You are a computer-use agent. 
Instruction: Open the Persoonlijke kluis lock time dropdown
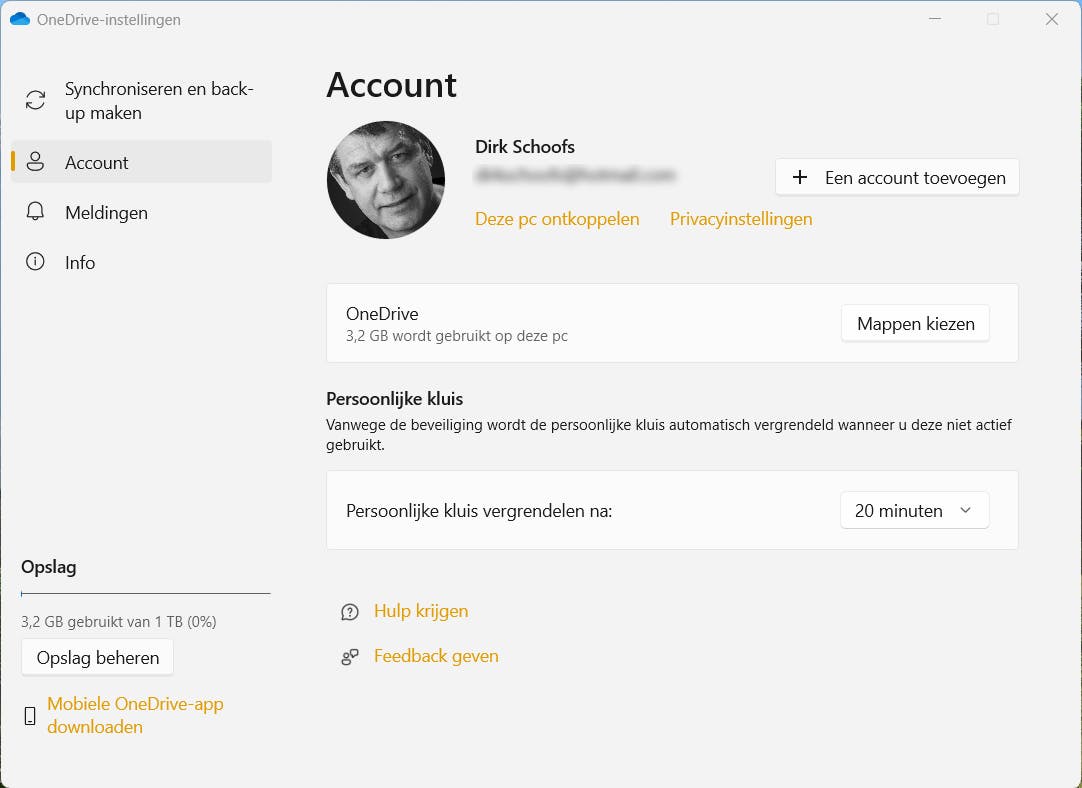pos(914,510)
